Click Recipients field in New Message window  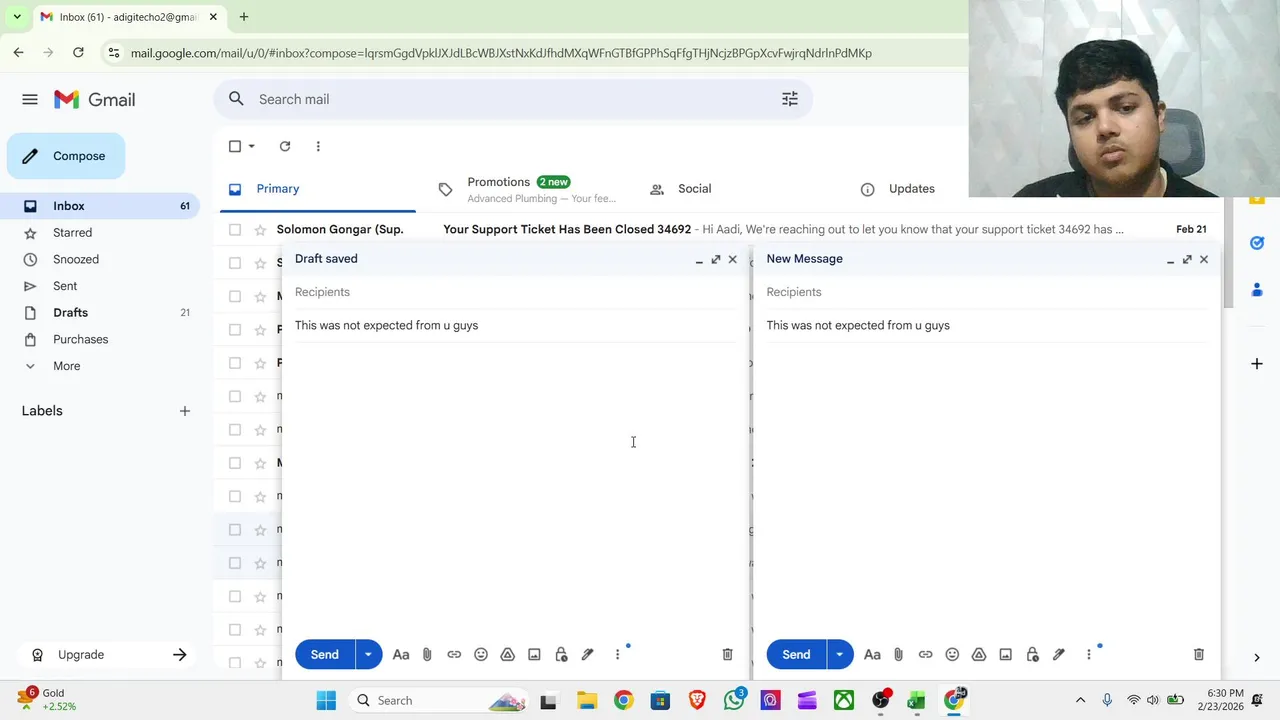click(x=986, y=292)
